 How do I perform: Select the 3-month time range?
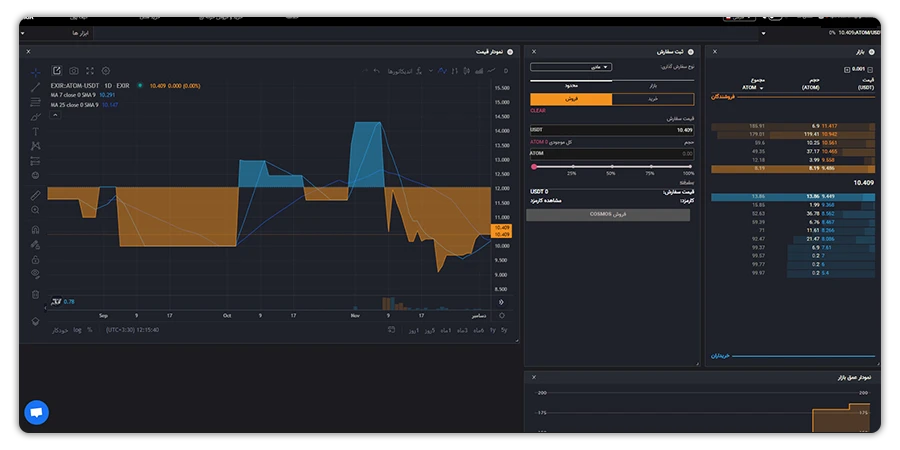(462, 330)
